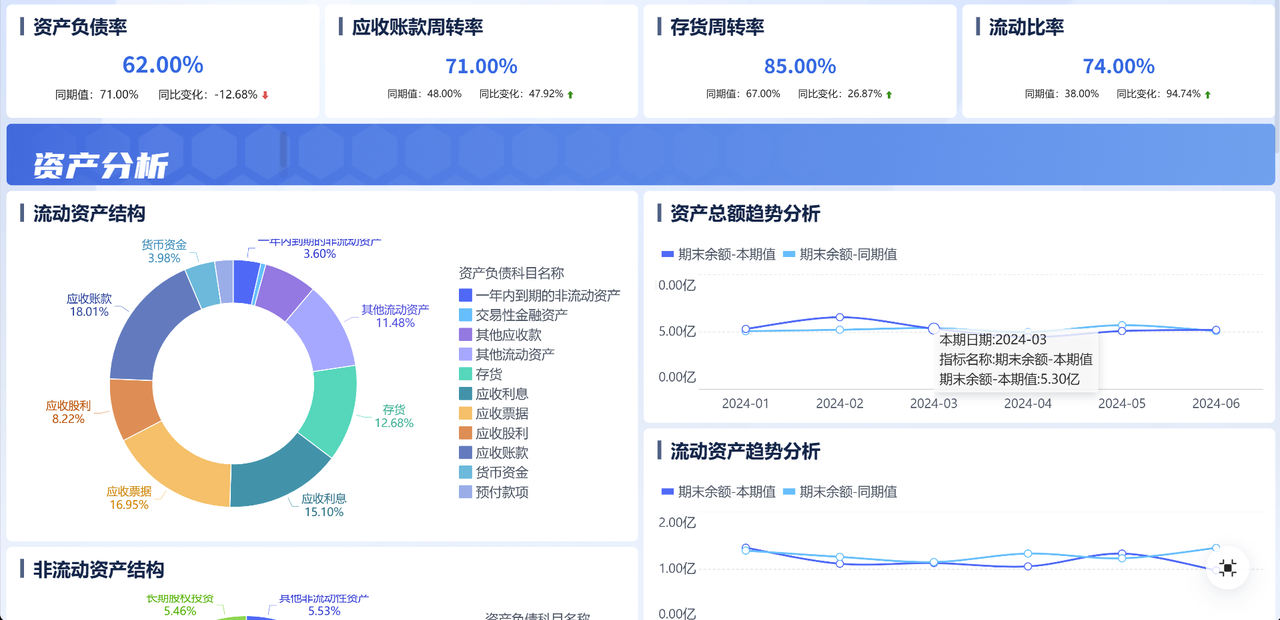This screenshot has width=1280, height=620.
Task: Click the 2024-03 highlighted point in 资产总额趋势分析
Action: tap(934, 328)
